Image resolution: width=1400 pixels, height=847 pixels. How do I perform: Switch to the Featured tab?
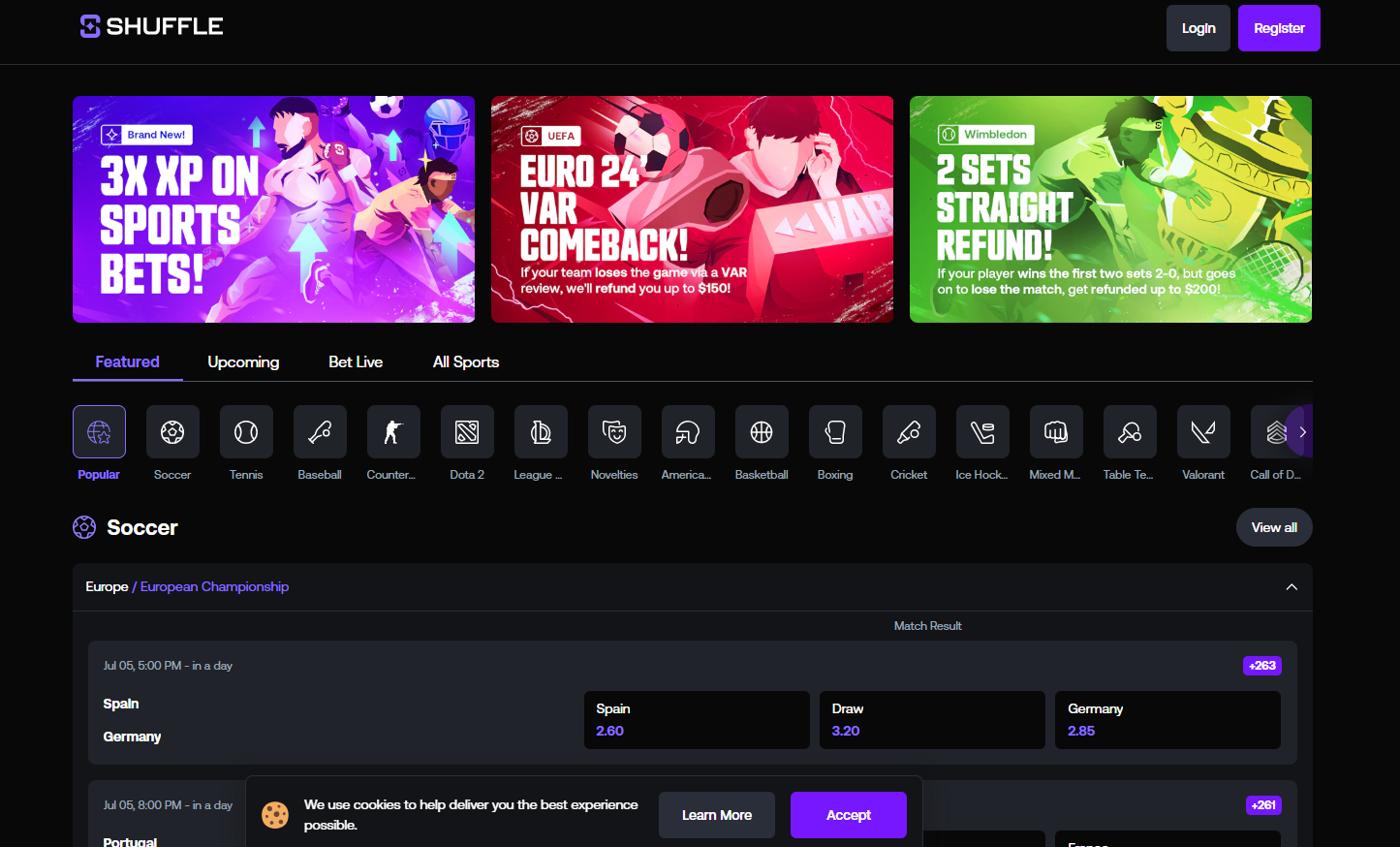(x=127, y=361)
